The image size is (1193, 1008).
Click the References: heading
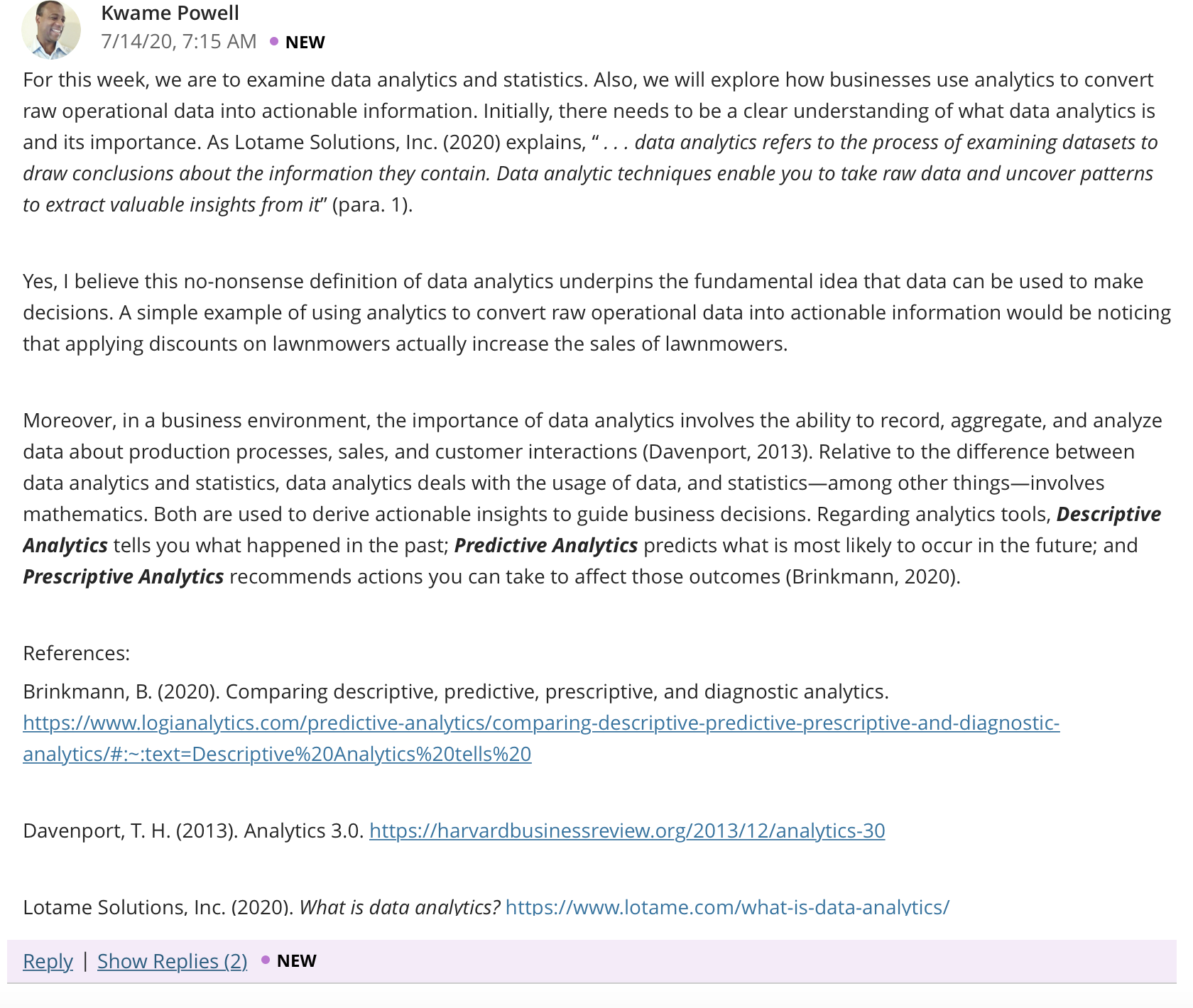pyautogui.click(x=76, y=653)
